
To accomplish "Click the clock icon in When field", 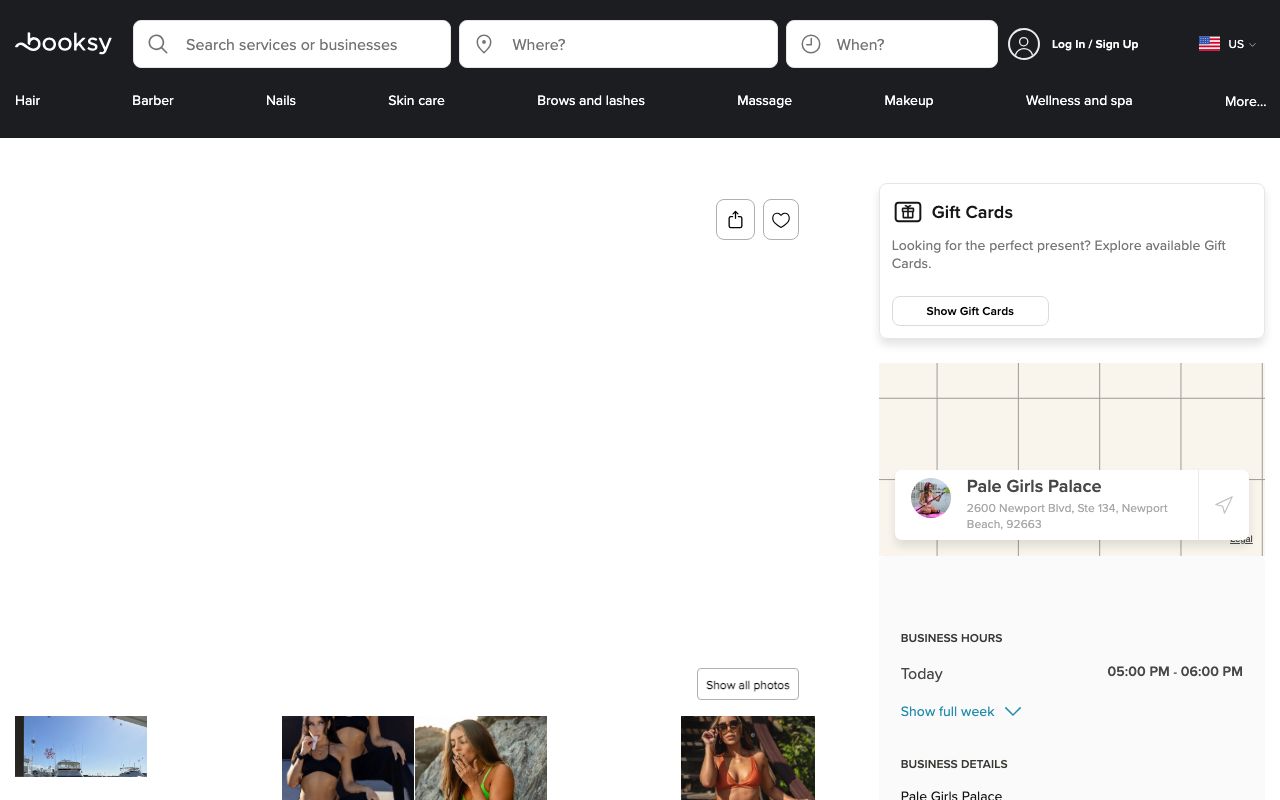I will 811,44.
